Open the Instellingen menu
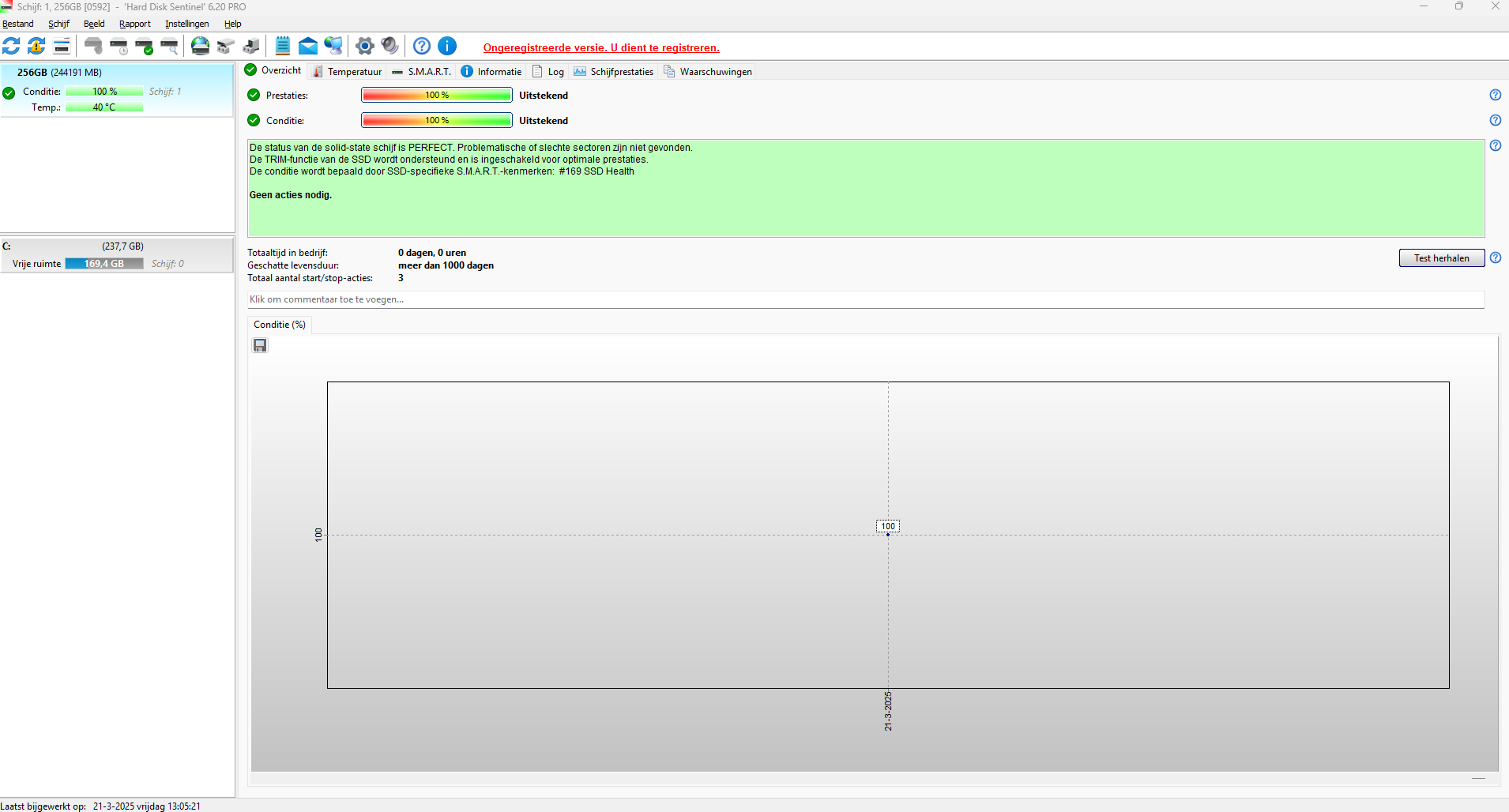The height and width of the screenshot is (812, 1509). (x=187, y=24)
